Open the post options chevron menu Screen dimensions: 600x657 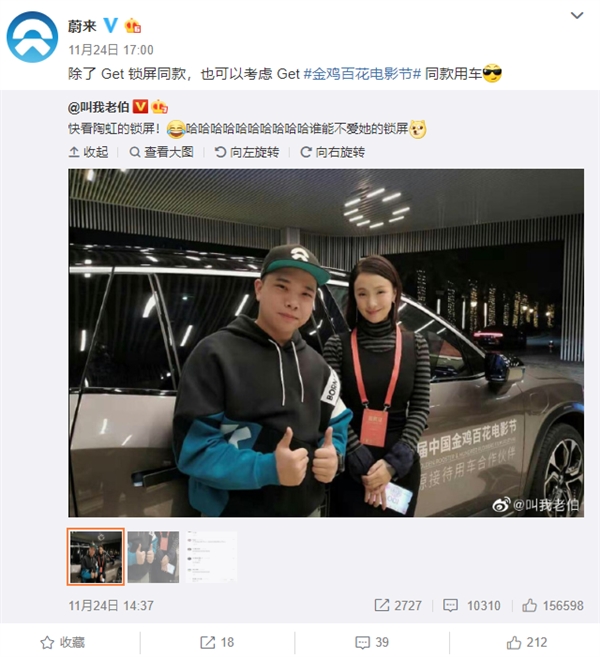click(x=577, y=16)
